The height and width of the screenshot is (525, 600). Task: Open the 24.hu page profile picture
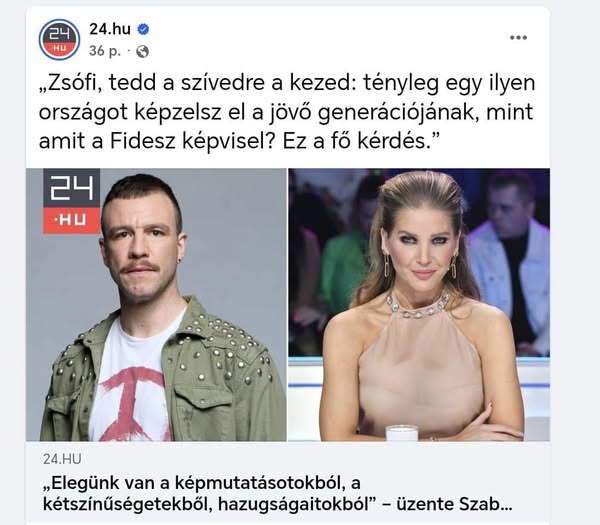59,39
